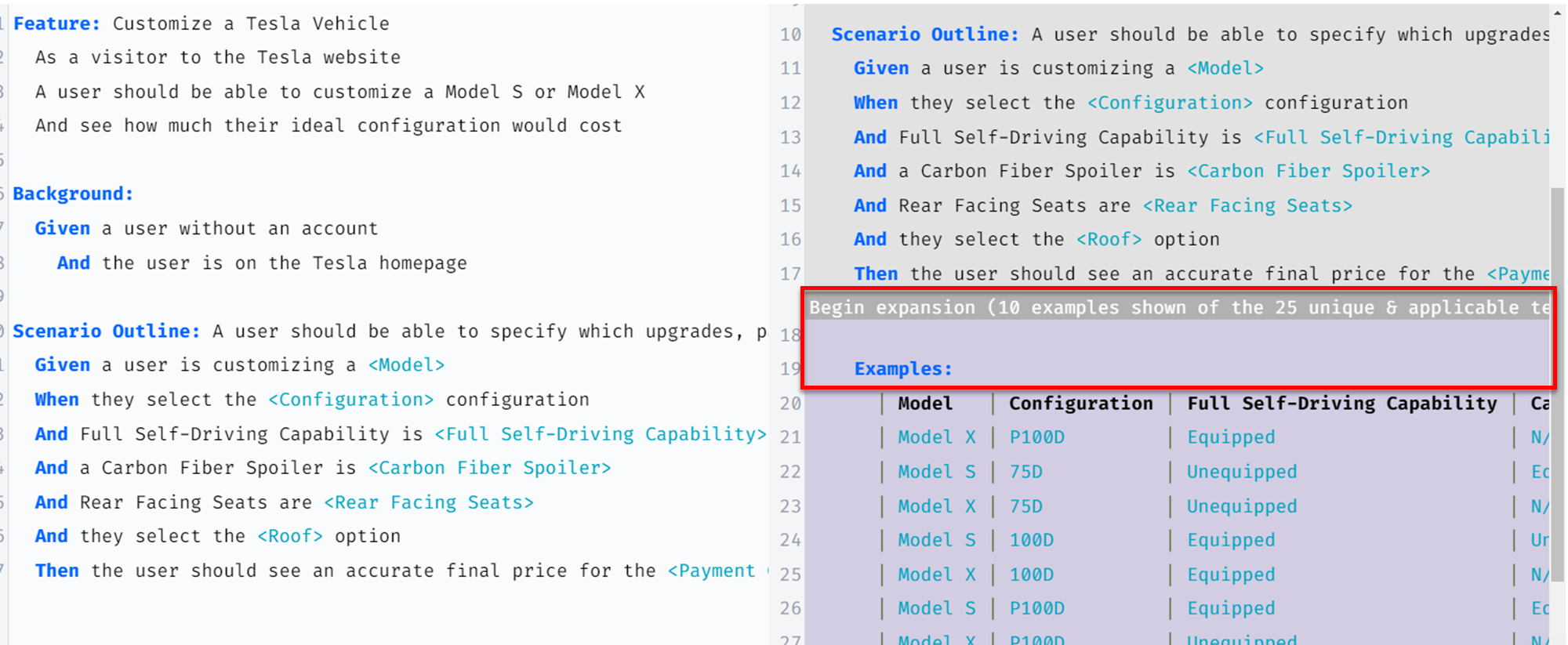Click <Full Self-Driving Capability> placeholder in left pane
This screenshot has width=1568, height=645.
coord(601,434)
